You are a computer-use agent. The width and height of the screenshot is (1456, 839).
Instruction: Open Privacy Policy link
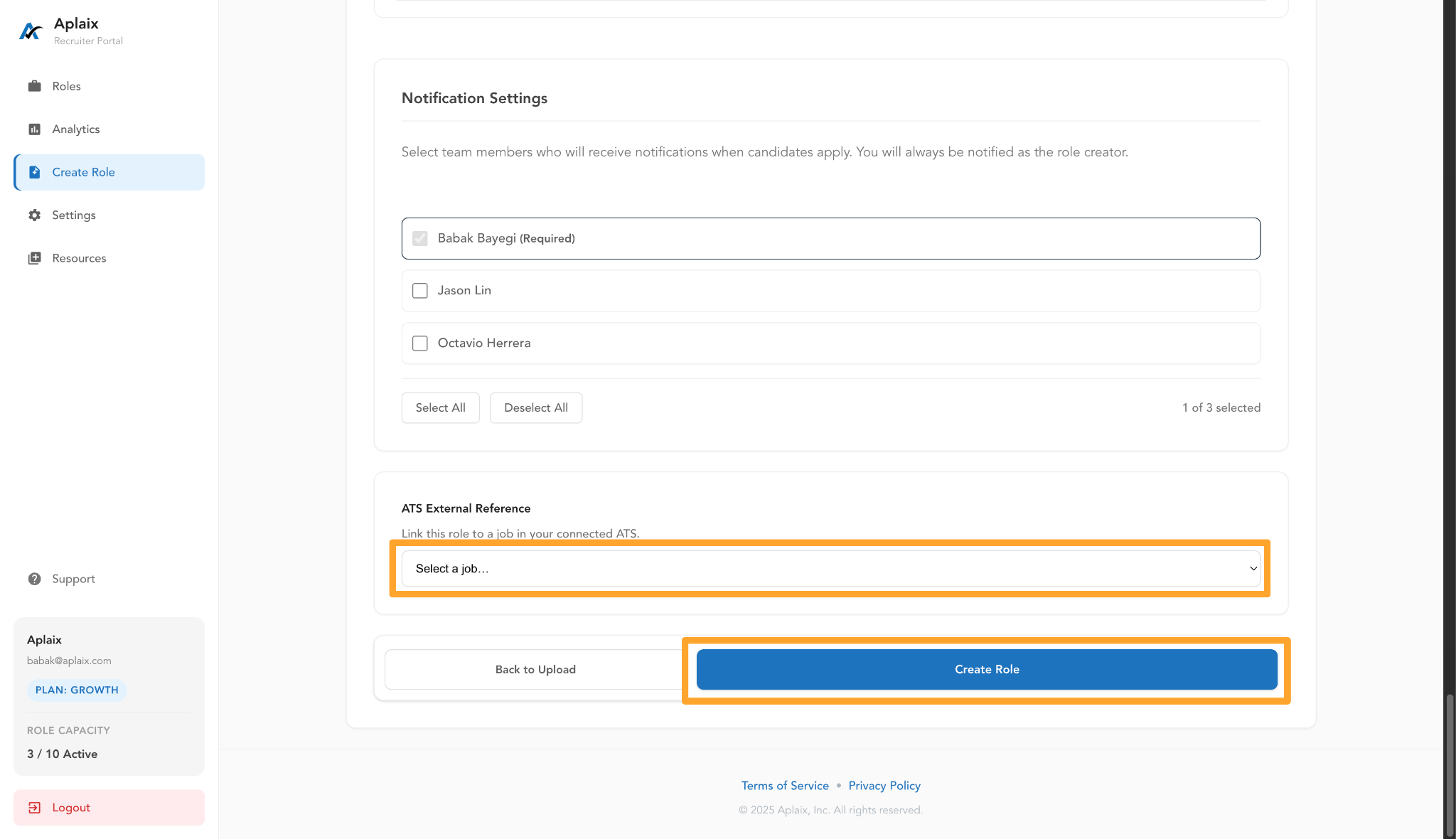[x=884, y=786]
